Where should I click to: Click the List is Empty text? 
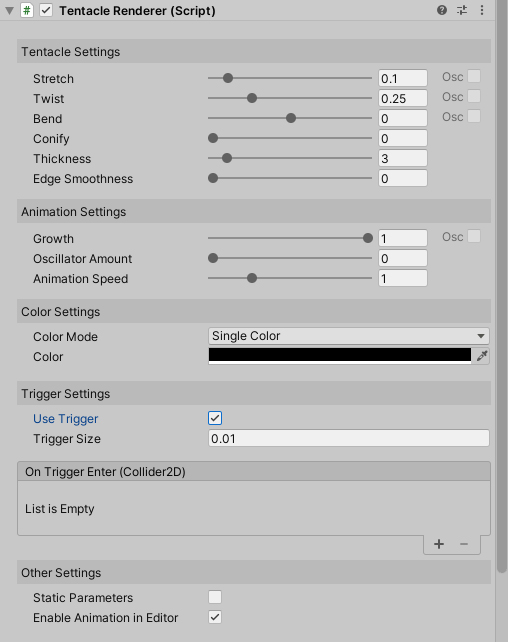coord(60,509)
